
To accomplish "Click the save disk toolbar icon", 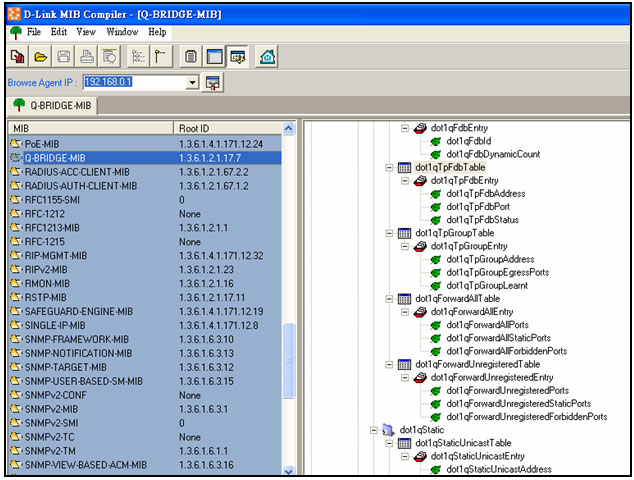I will tap(64, 57).
